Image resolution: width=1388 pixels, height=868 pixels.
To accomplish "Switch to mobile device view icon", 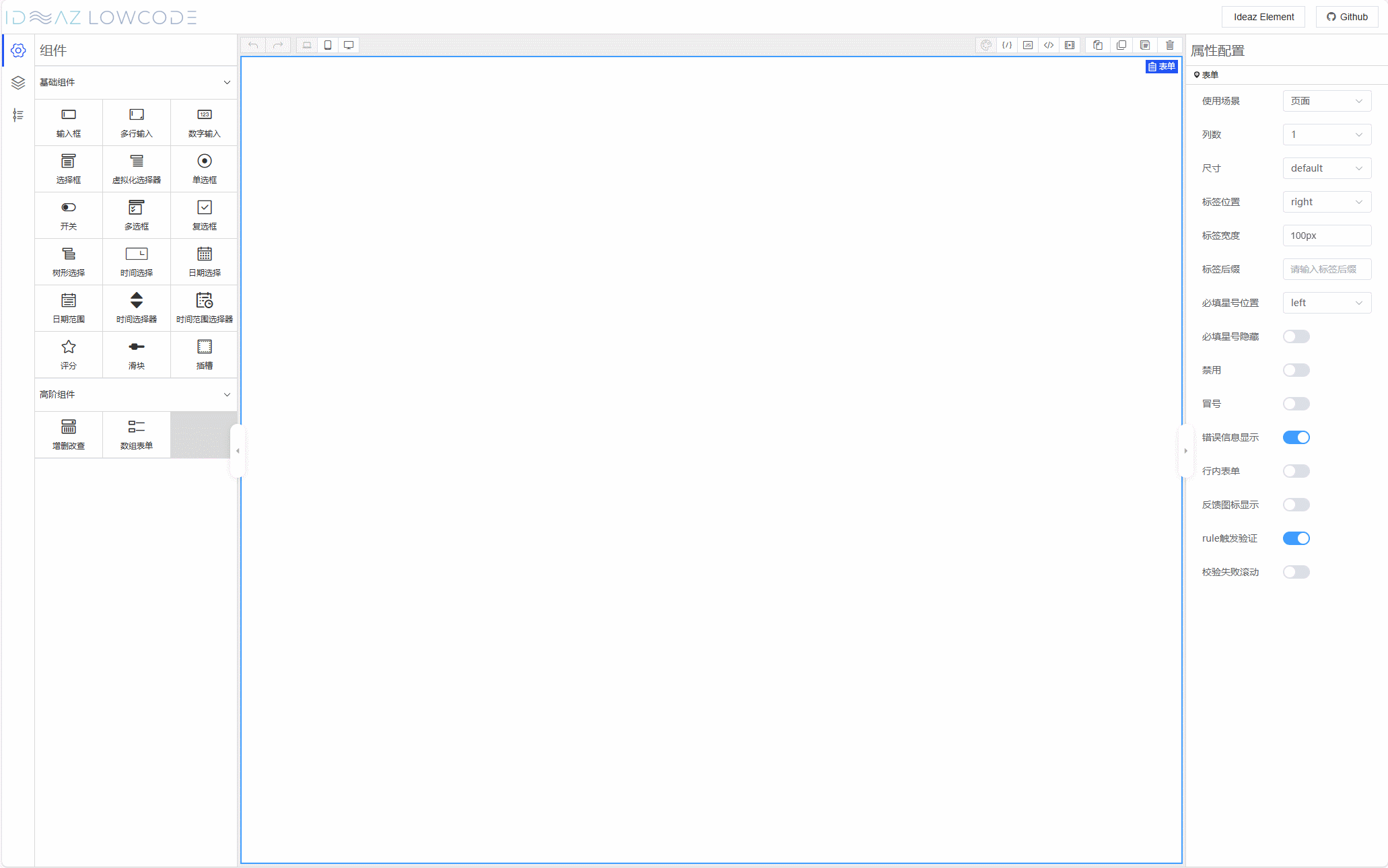I will 328,45.
